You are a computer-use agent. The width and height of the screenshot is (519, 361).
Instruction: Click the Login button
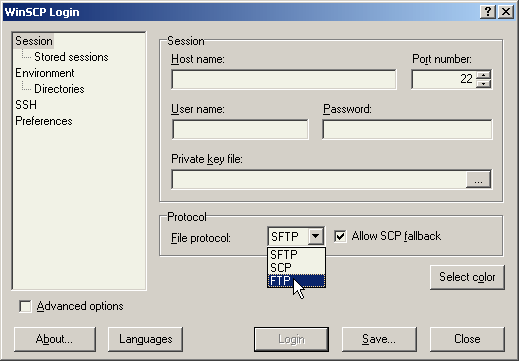coord(291,339)
